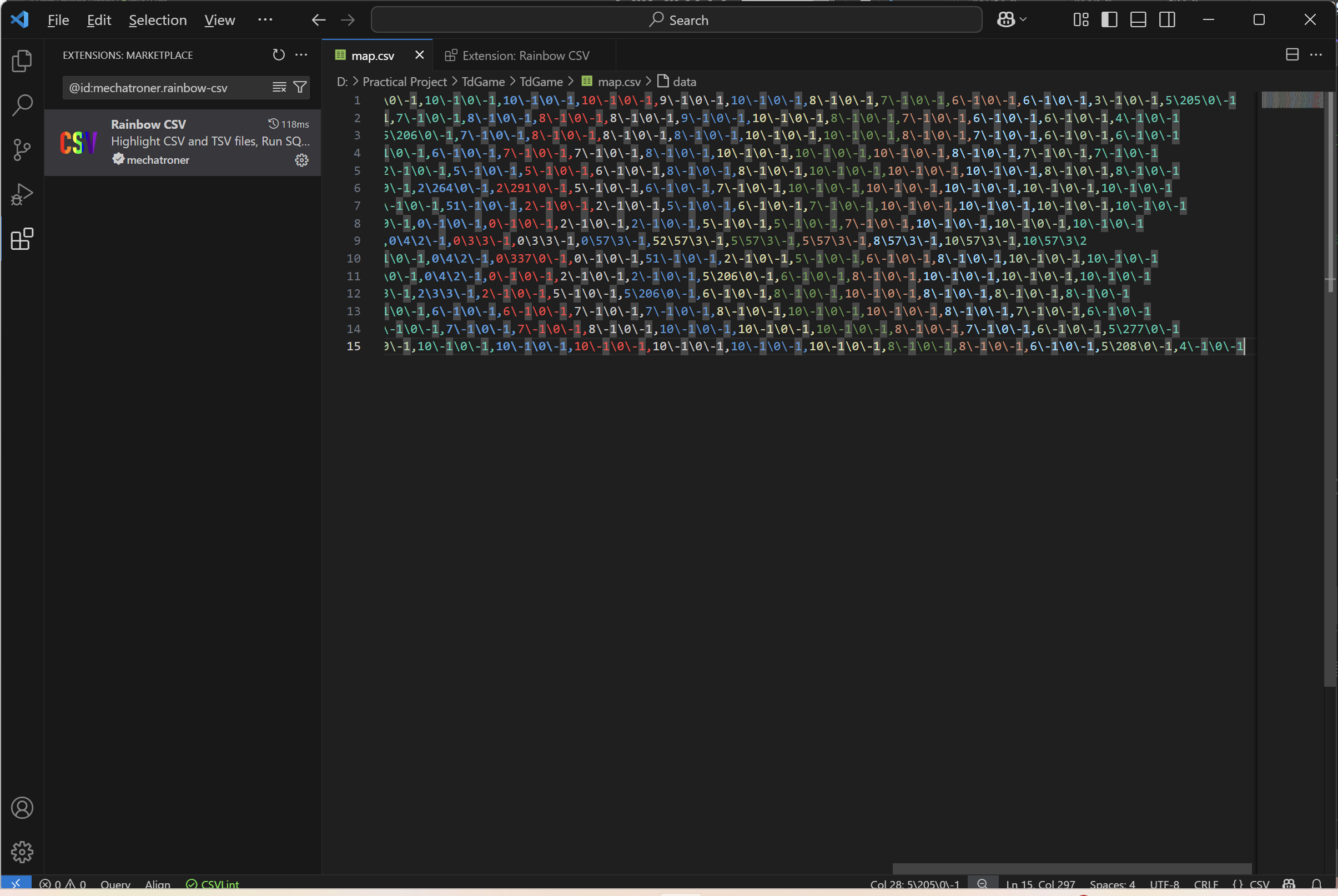
Task: Expand the hidden menu items ellipsis
Action: tap(265, 20)
